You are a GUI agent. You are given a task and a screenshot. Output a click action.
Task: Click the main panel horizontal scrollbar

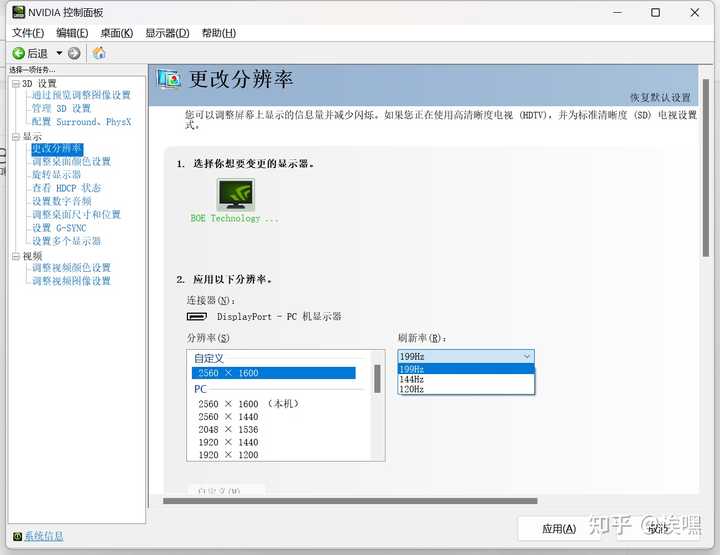click(x=350, y=501)
